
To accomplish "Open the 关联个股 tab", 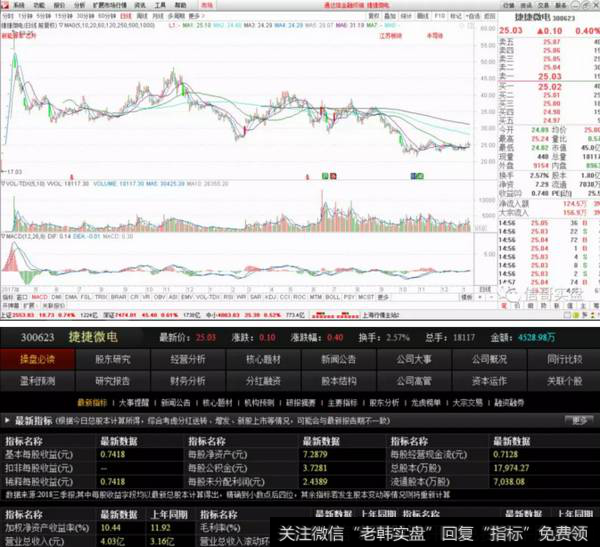I will point(564,381).
